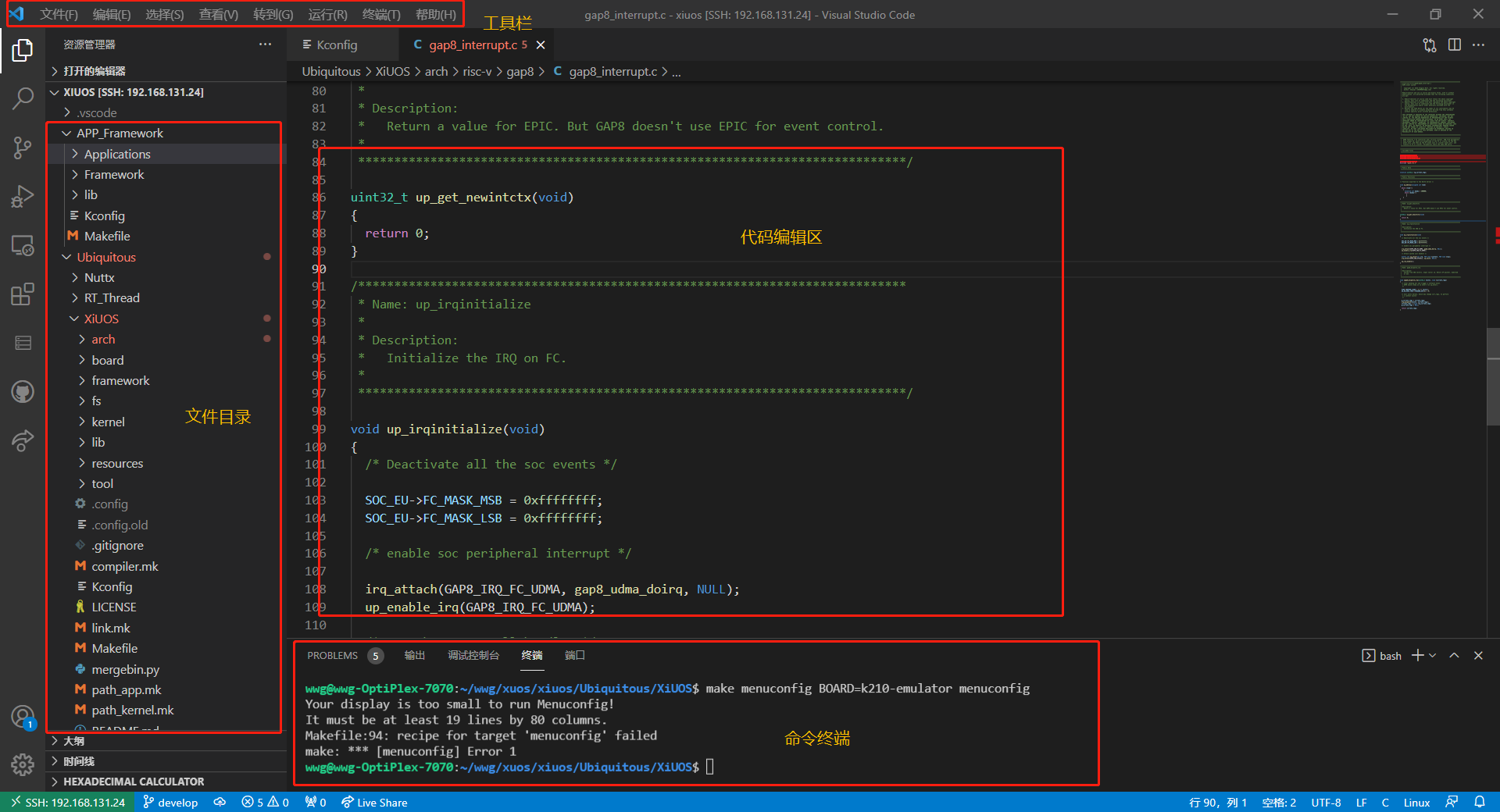Open the Live Share view in activity bar
Image resolution: width=1500 pixels, height=812 pixels.
point(23,440)
